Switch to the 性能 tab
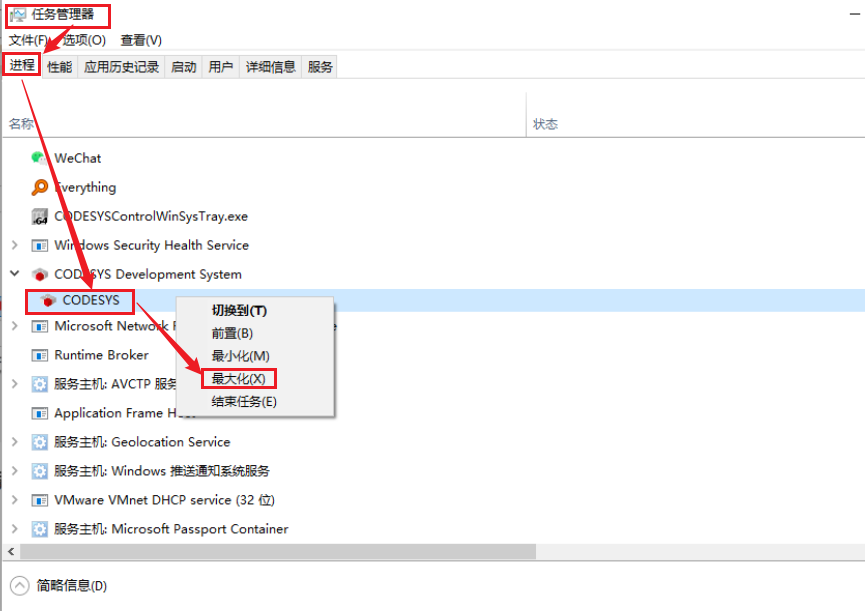 (x=59, y=67)
